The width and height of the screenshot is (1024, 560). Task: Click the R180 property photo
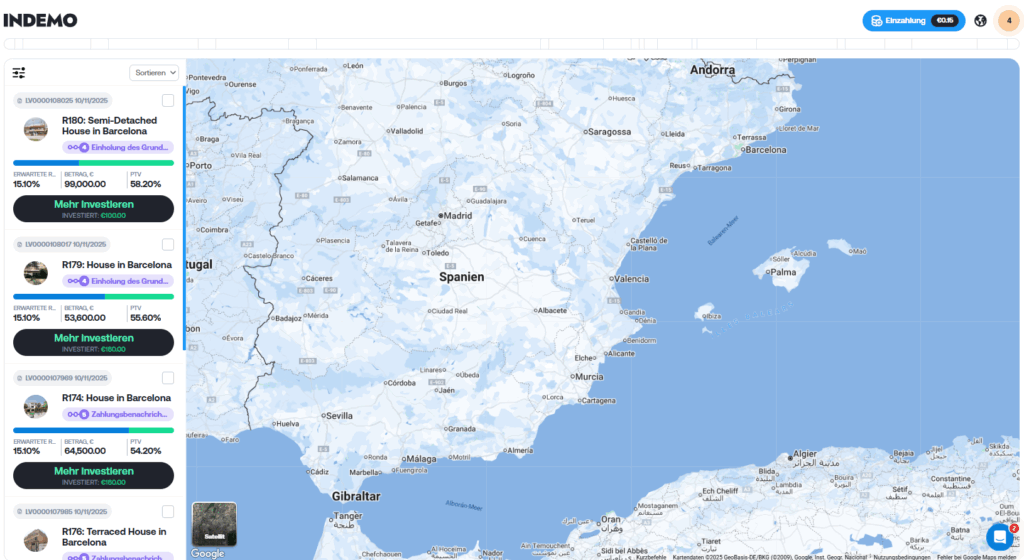[x=36, y=129]
